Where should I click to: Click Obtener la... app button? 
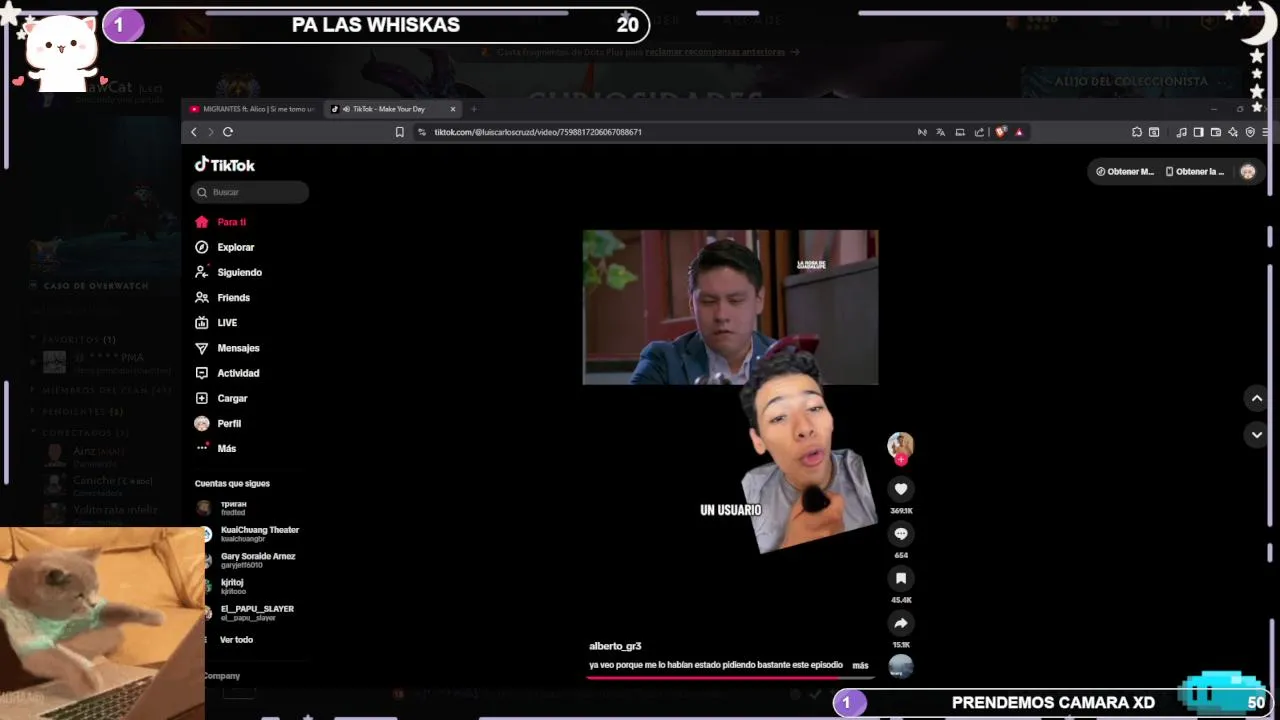[1195, 172]
